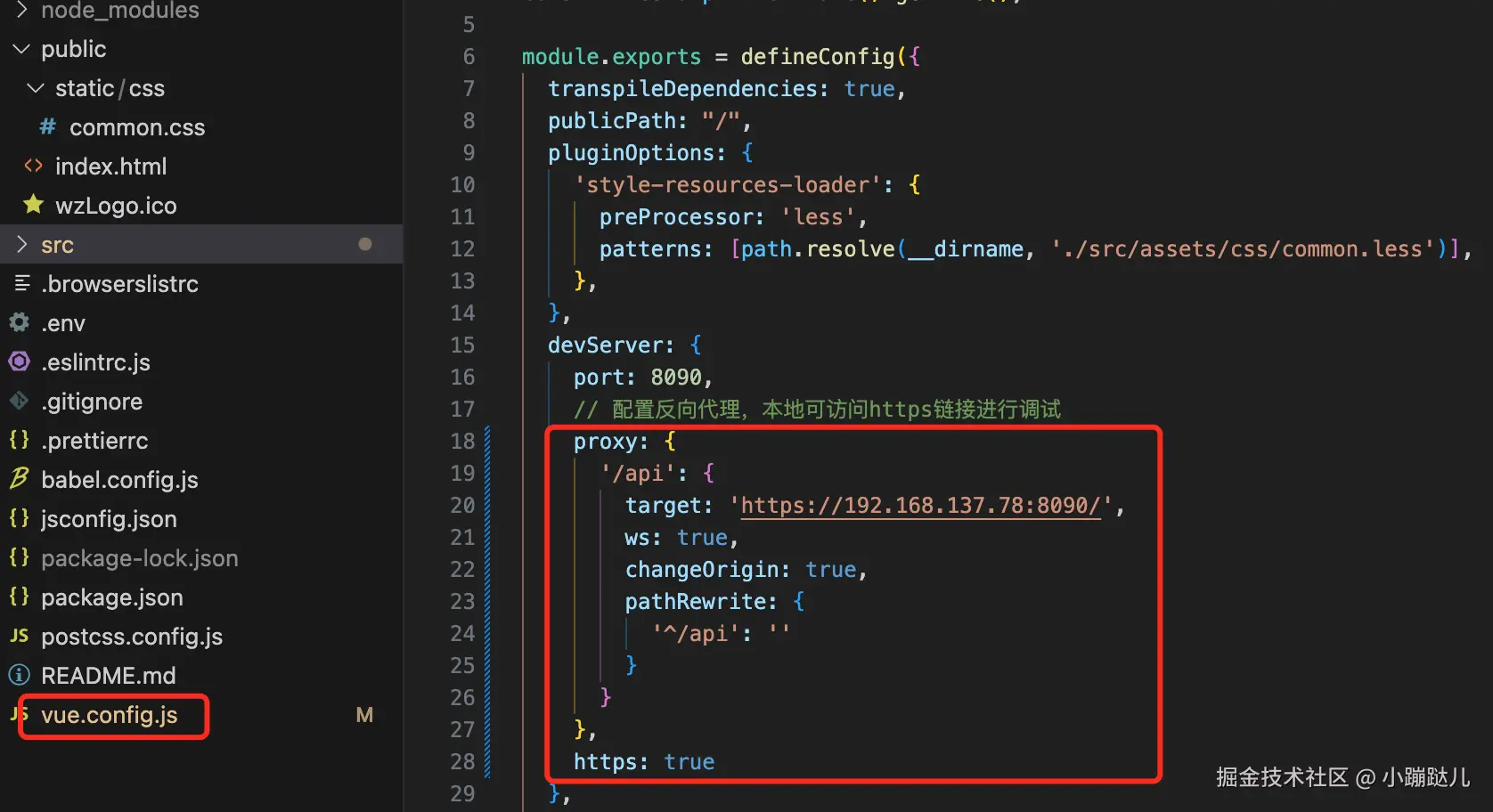Select wzLogo.ico in the explorer
This screenshot has height=812, width=1493.
coord(116,206)
